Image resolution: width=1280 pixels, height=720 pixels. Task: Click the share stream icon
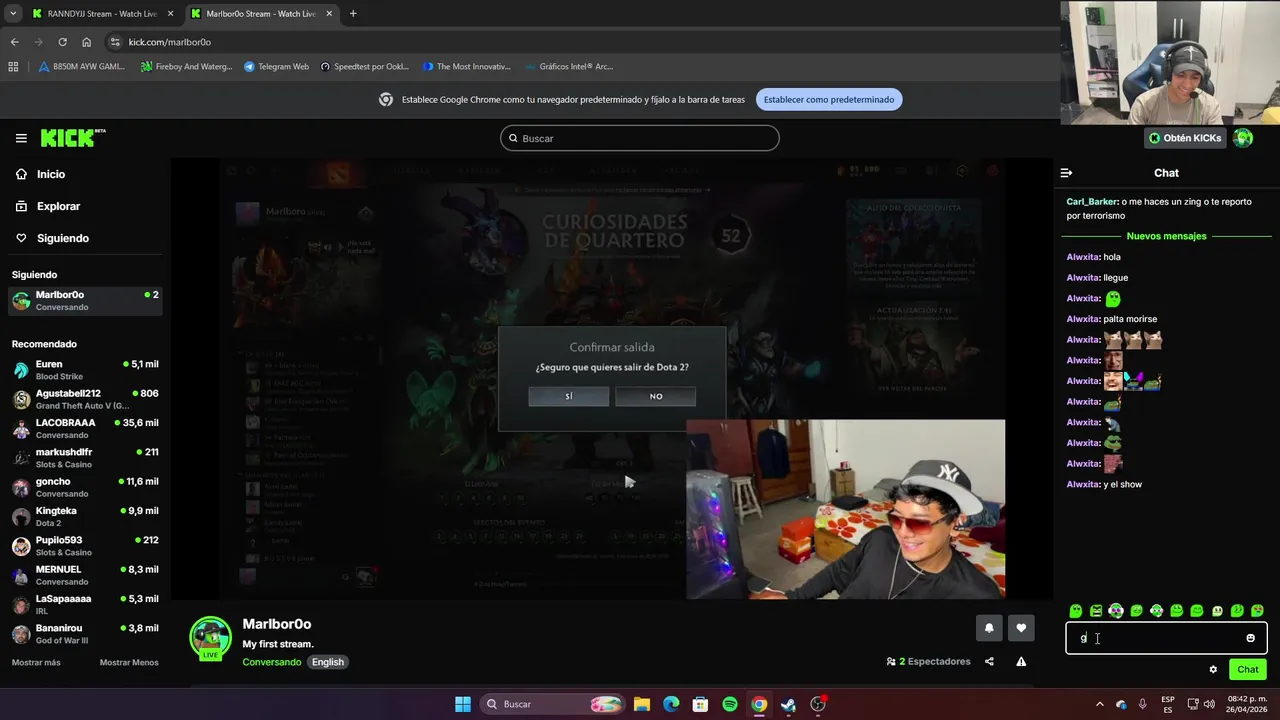[989, 661]
